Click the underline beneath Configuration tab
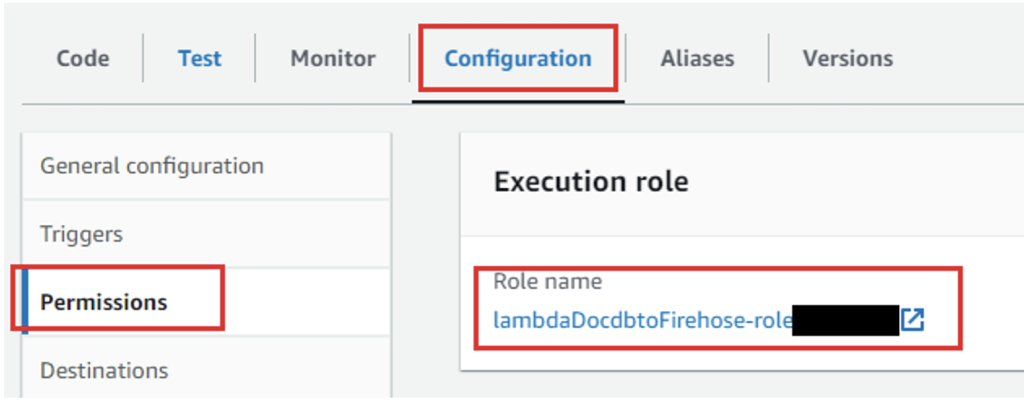The width and height of the screenshot is (1024, 405). pos(518,100)
